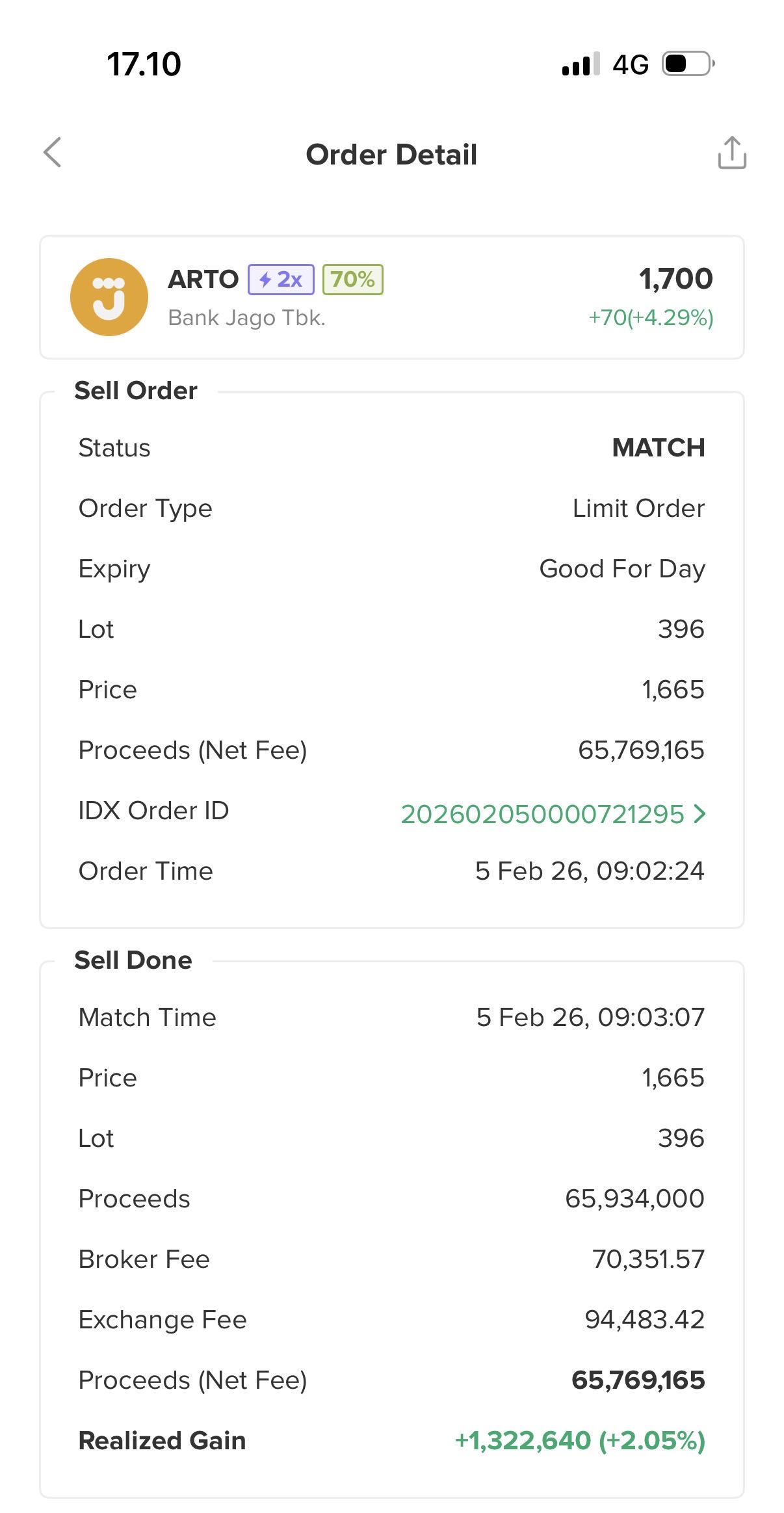
Task: Tap the 4G network indicator
Action: point(631,64)
